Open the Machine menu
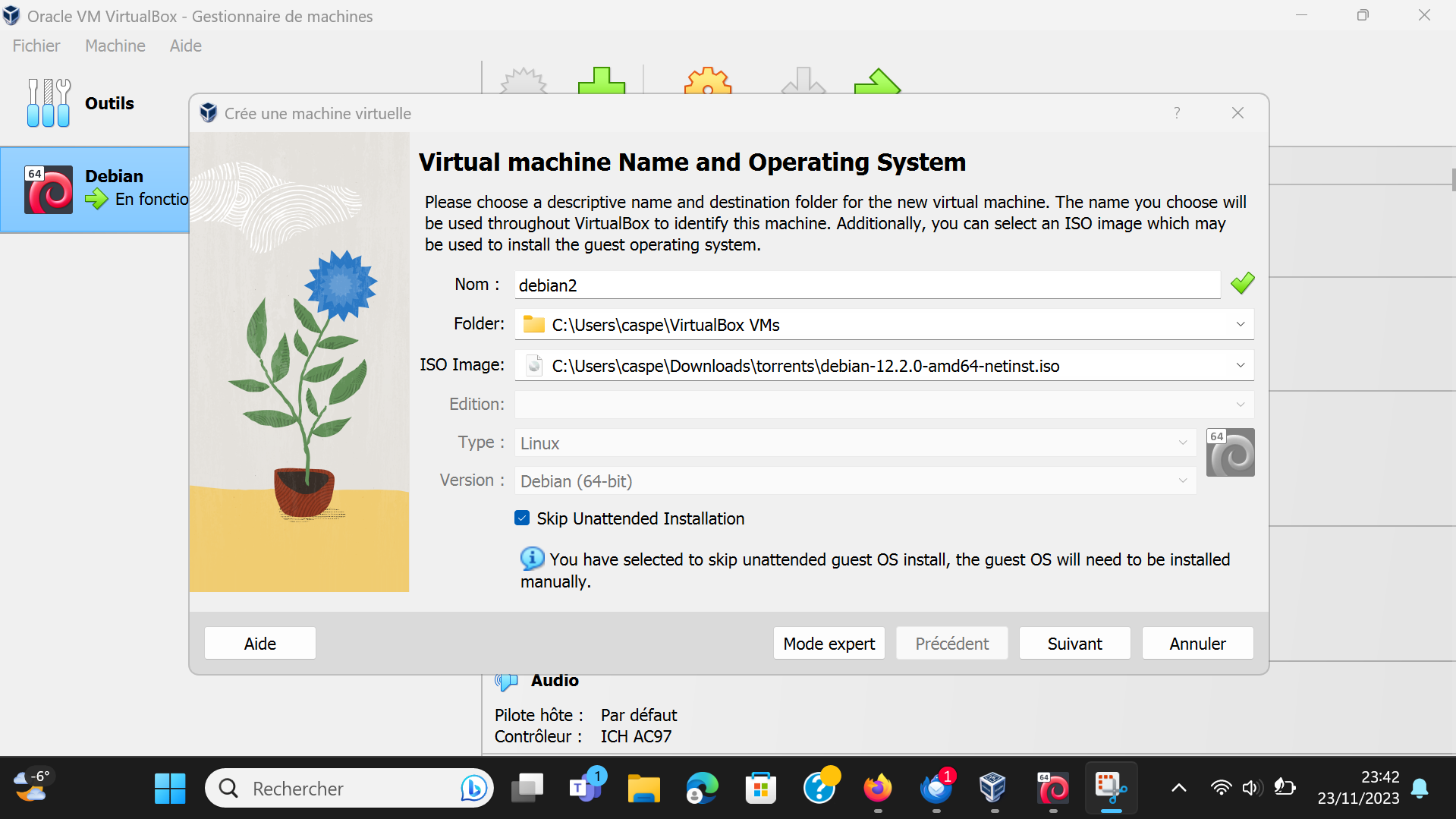 pos(115,46)
